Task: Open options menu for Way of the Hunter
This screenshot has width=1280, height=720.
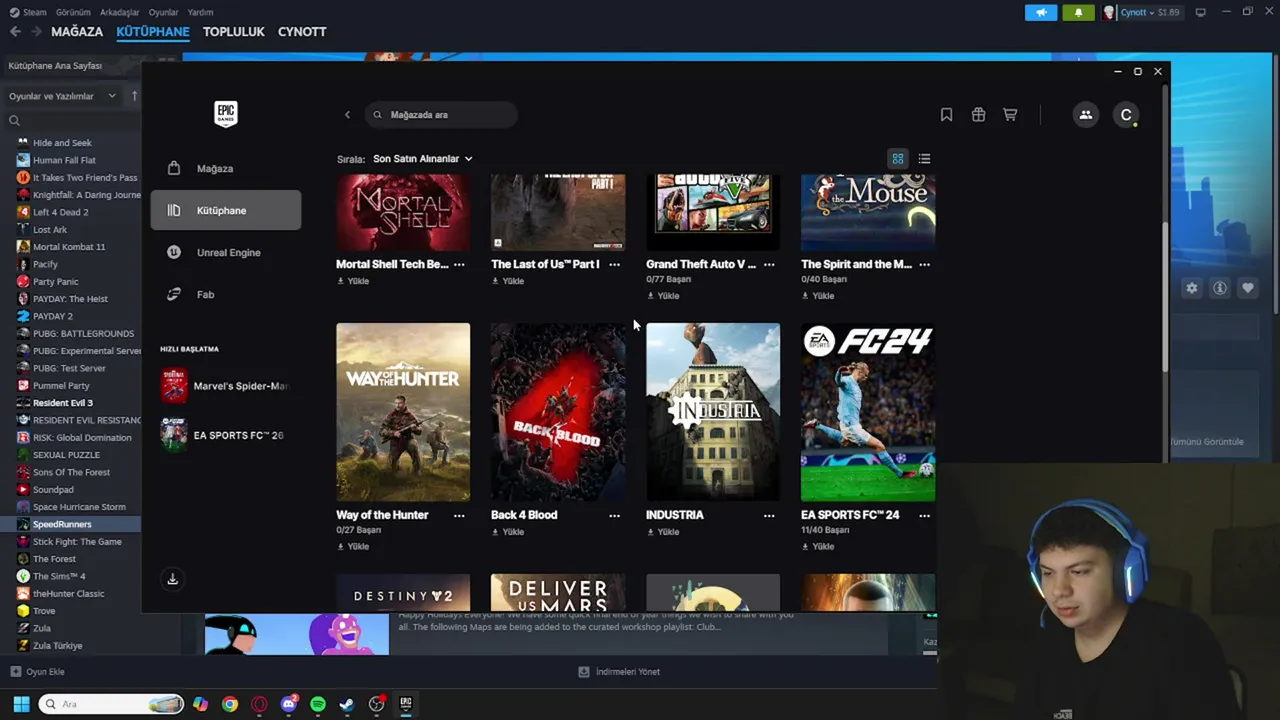Action: click(x=459, y=515)
